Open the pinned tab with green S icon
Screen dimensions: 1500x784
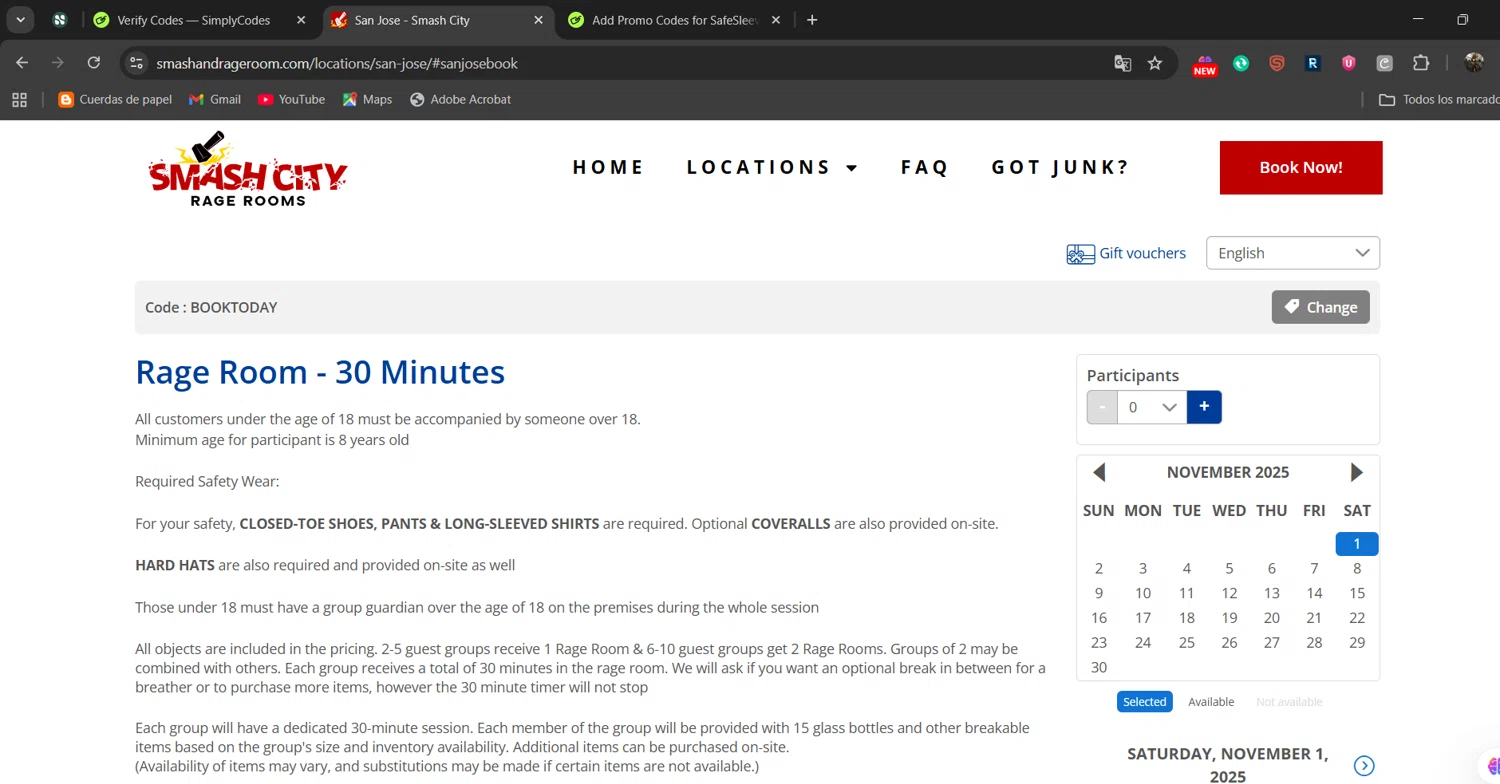click(x=60, y=20)
